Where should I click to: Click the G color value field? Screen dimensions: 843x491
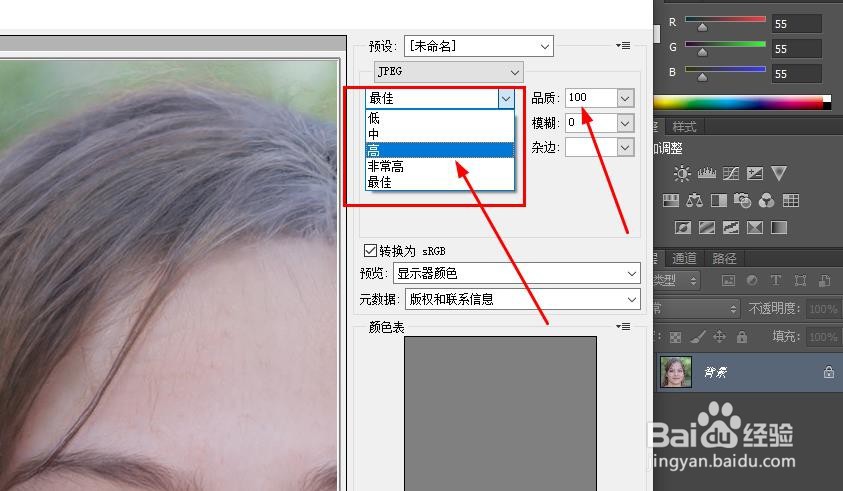(x=796, y=48)
